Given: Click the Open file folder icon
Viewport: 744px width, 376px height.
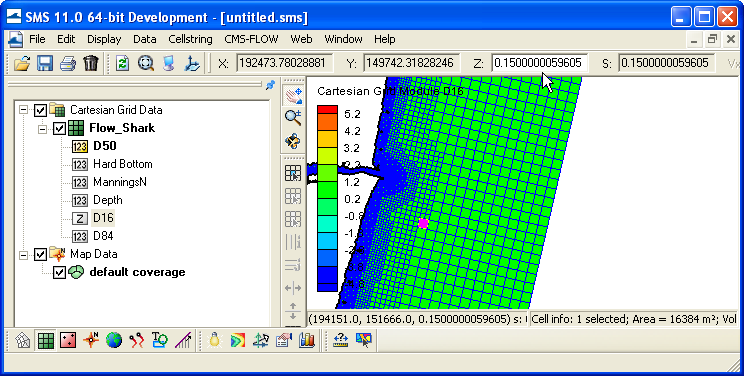Looking at the screenshot, I should [22, 63].
